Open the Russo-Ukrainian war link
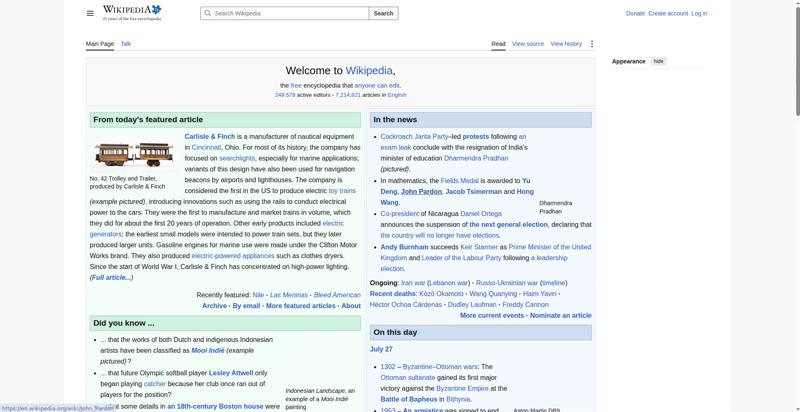This screenshot has height=412, width=800. 507,282
